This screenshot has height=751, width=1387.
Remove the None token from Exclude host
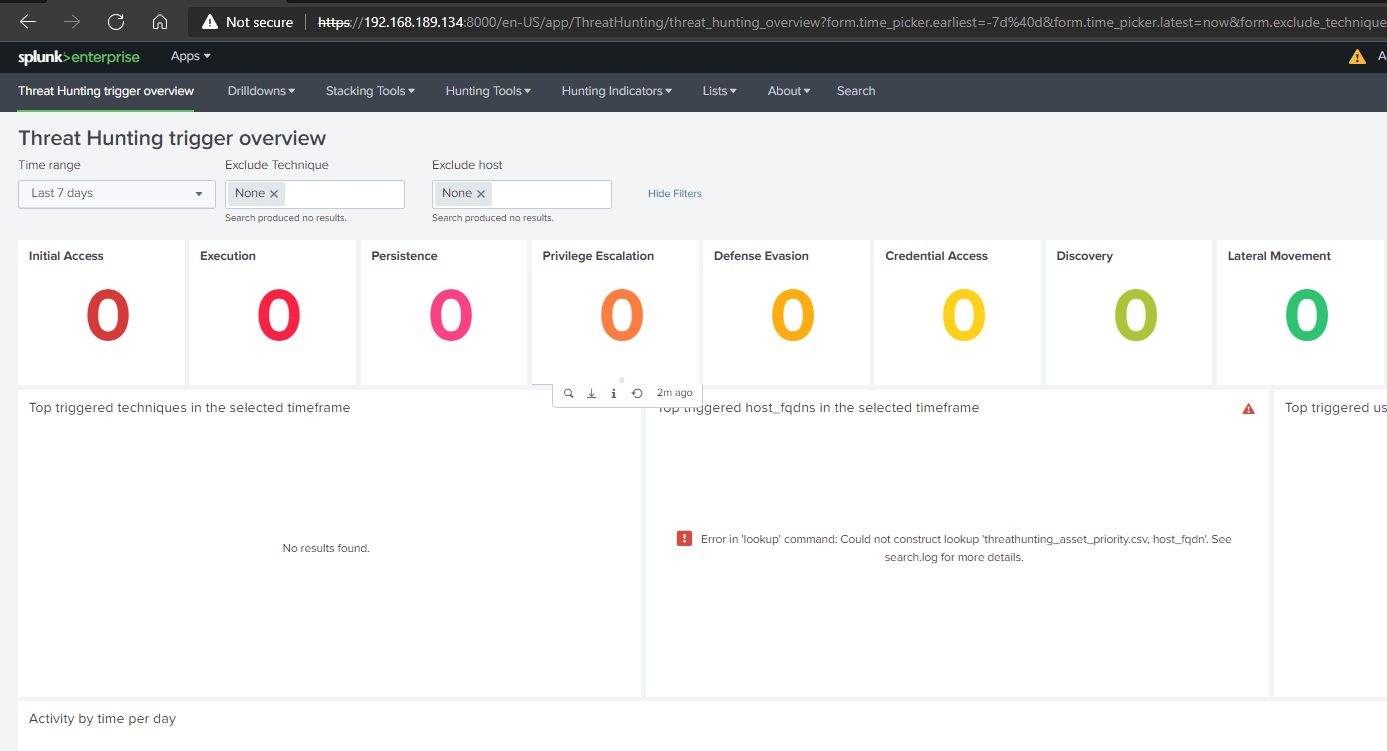pos(480,193)
